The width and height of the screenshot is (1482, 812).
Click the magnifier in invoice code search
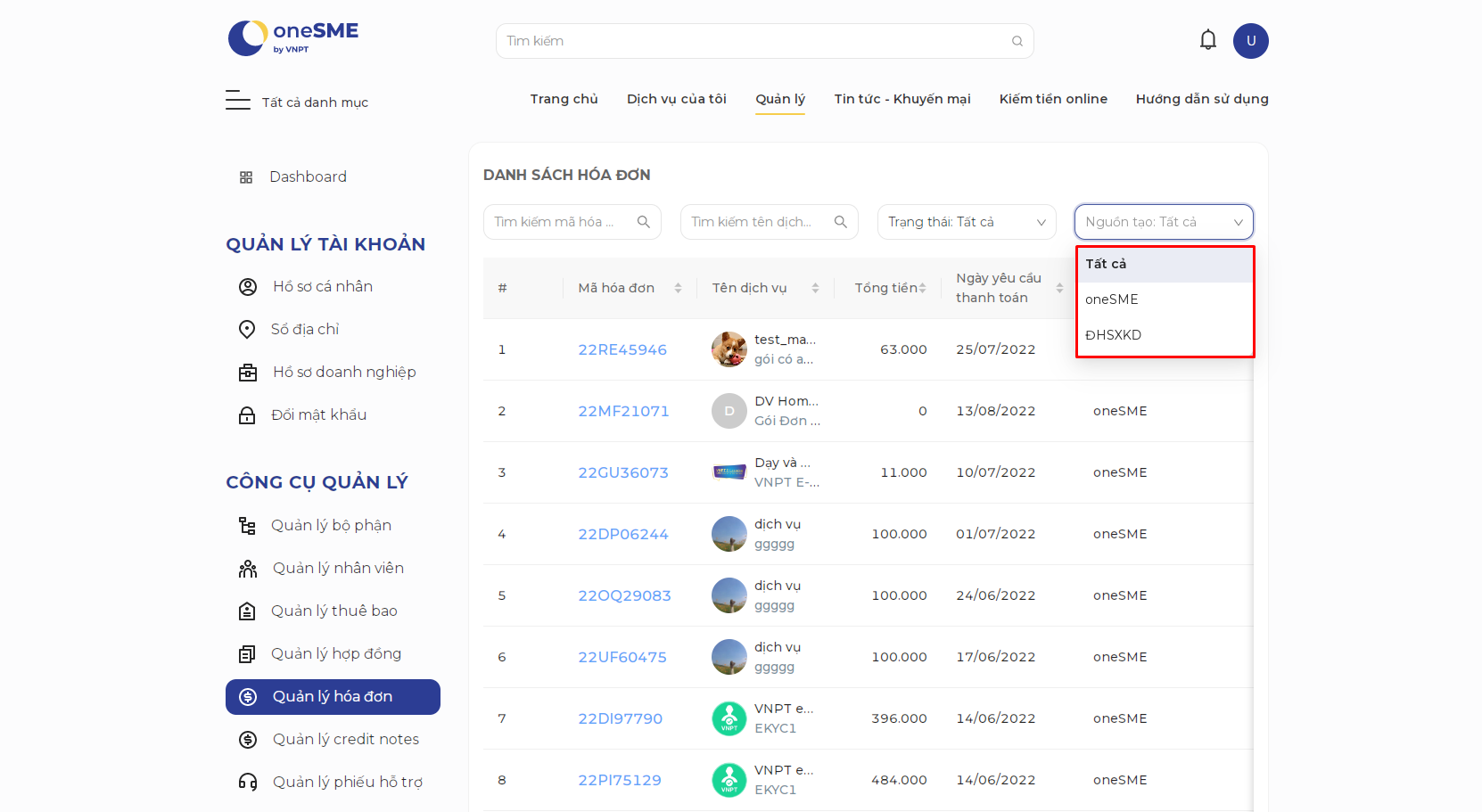[x=644, y=222]
